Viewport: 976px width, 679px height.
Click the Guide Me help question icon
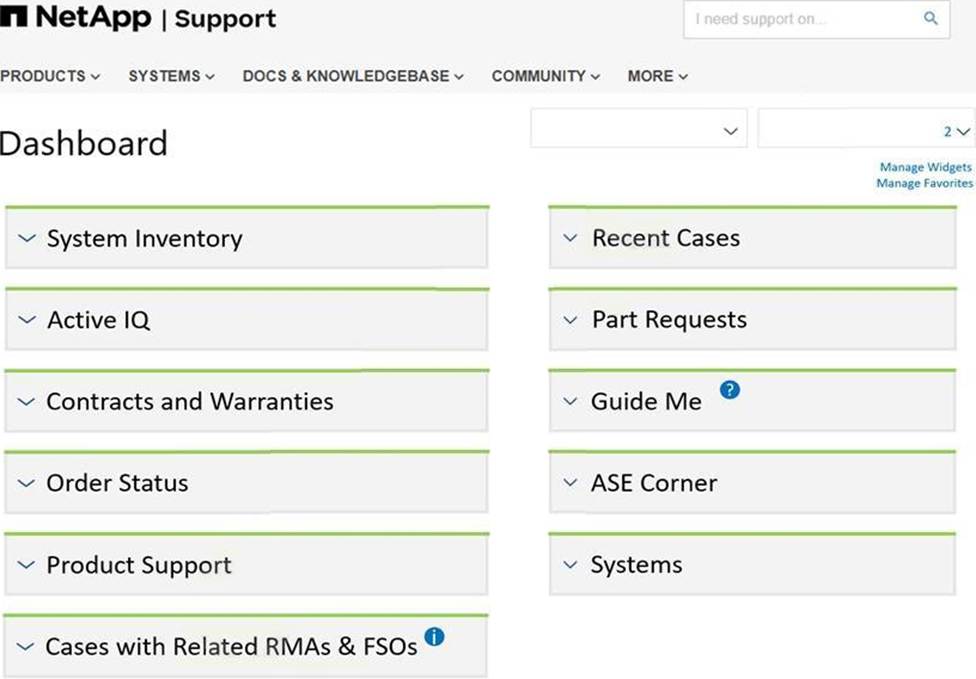click(730, 391)
